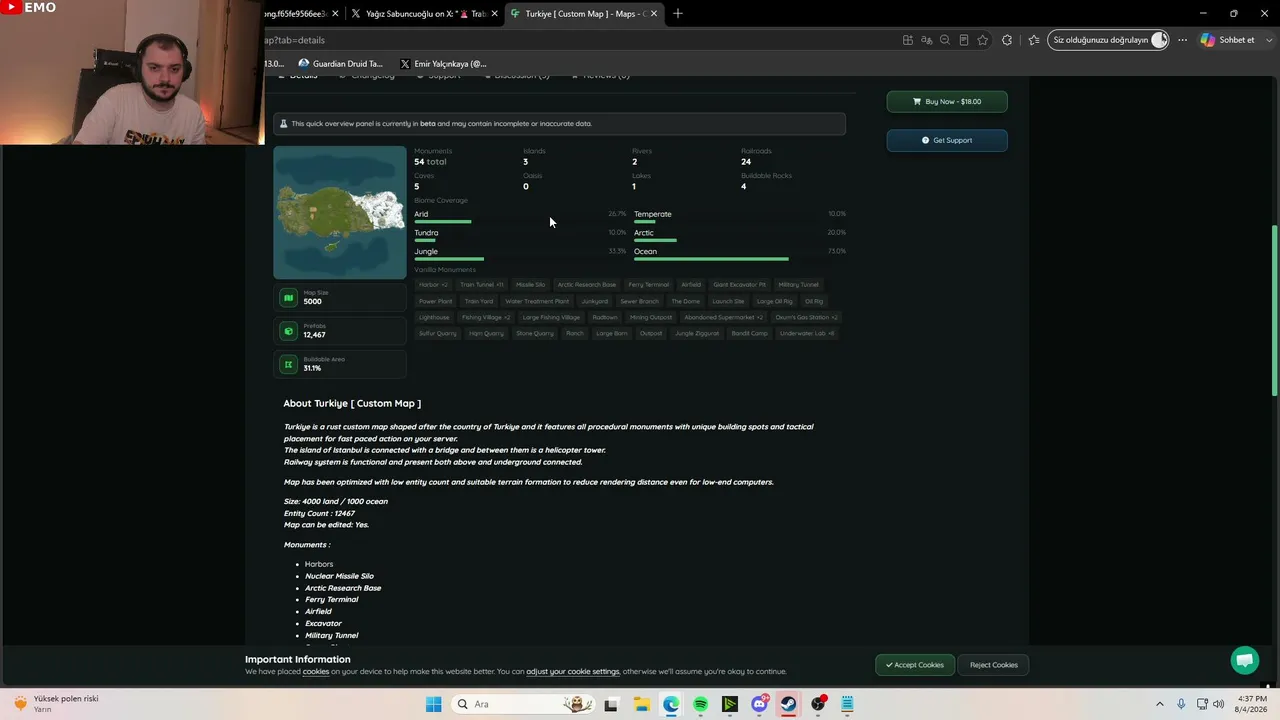Open Task View on the taskbar
The height and width of the screenshot is (720, 1280).
(x=611, y=704)
